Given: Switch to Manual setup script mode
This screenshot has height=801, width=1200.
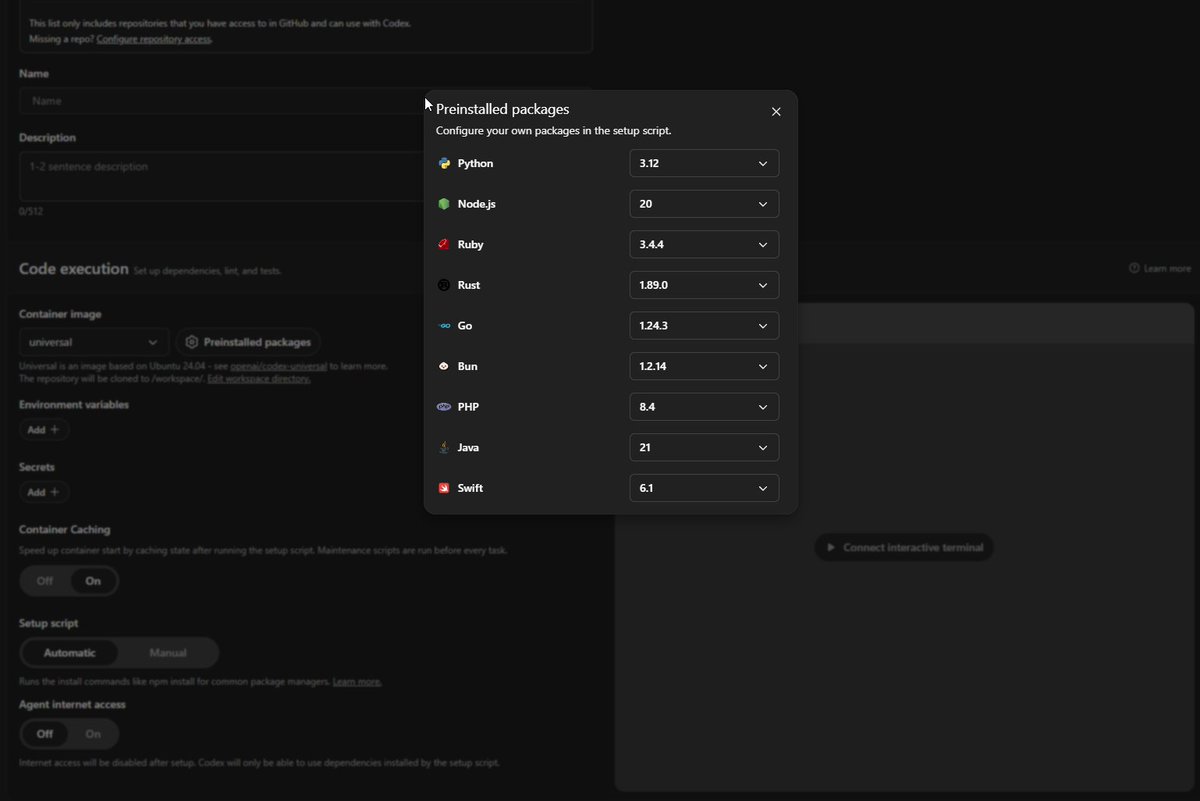Looking at the screenshot, I should click(168, 653).
